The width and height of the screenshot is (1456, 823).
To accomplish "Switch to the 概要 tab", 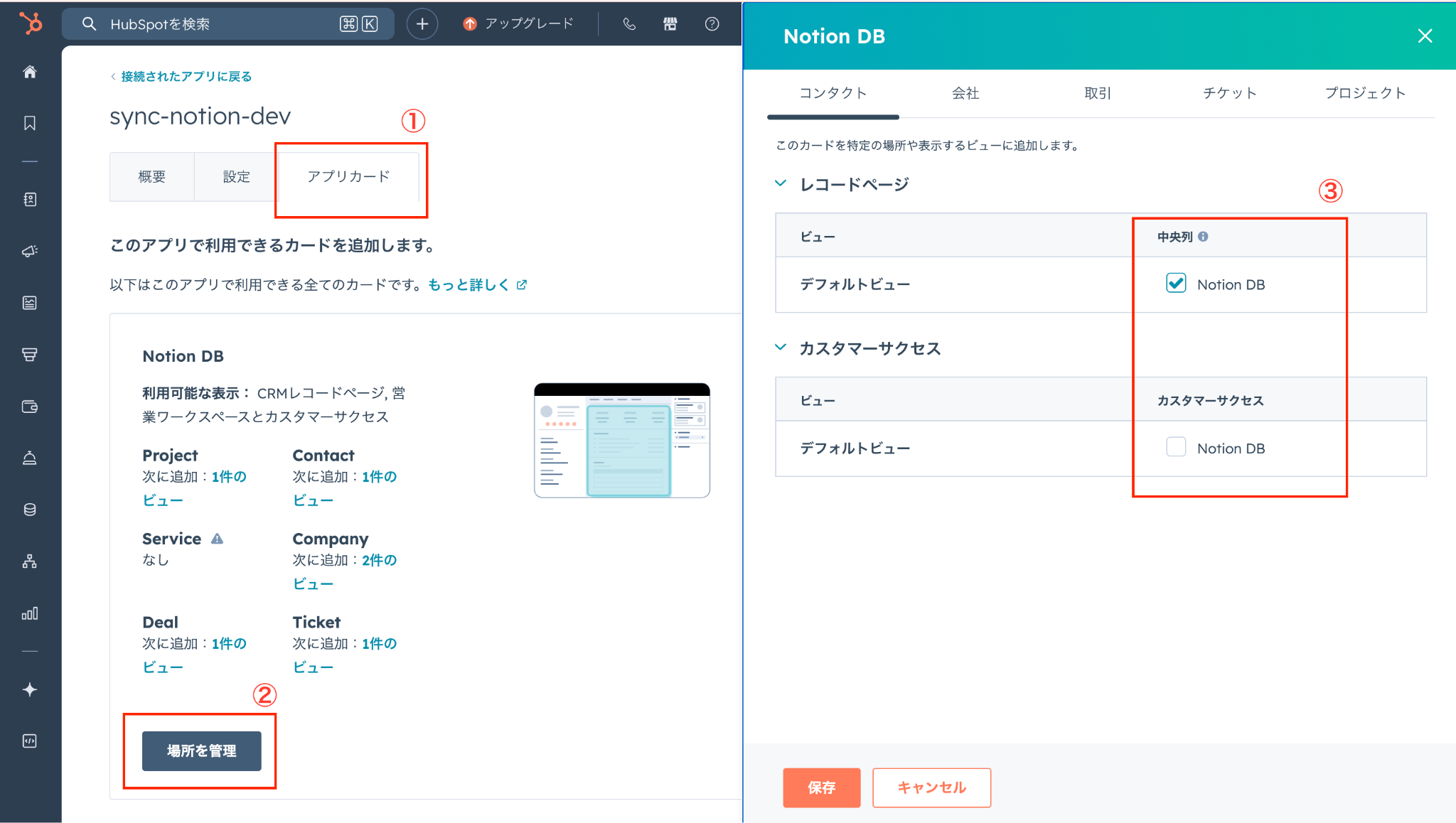I will [152, 176].
